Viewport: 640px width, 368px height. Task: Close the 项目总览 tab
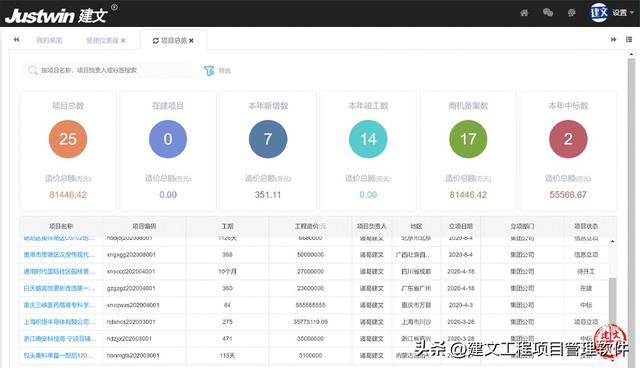(x=191, y=40)
